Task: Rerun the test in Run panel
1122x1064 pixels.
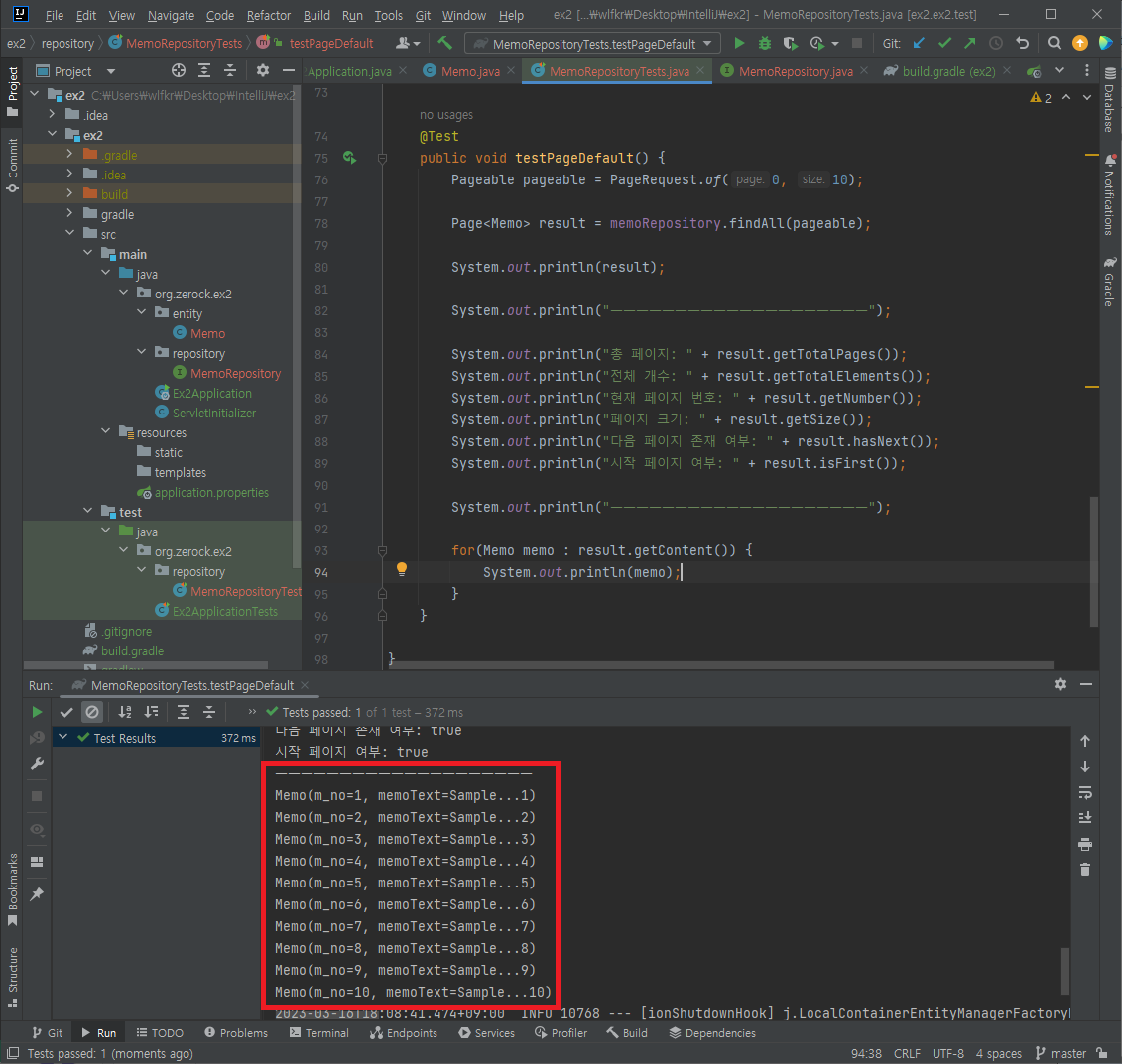Action: click(x=38, y=712)
